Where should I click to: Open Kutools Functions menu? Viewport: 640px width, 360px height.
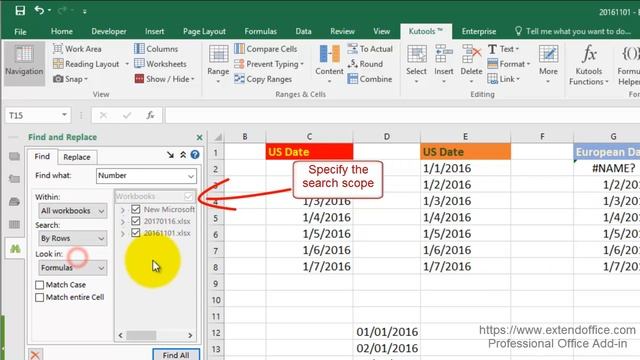589,65
